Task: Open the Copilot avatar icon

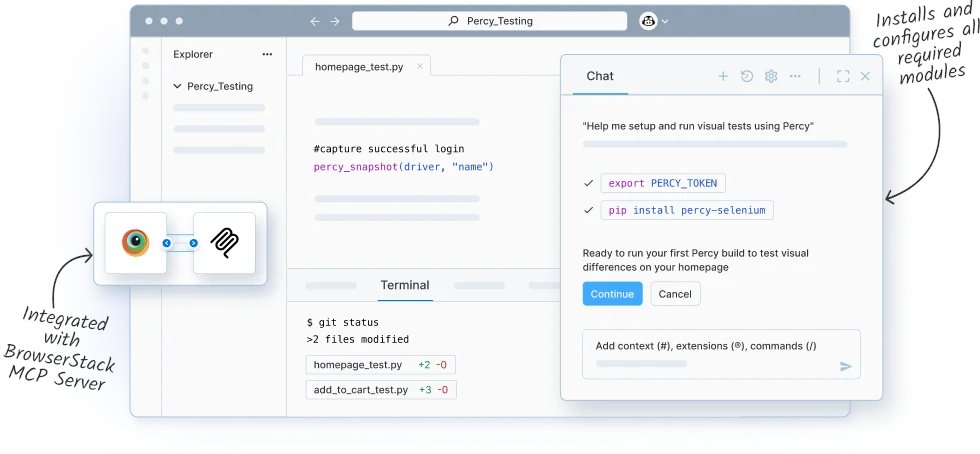Action: 648,21
